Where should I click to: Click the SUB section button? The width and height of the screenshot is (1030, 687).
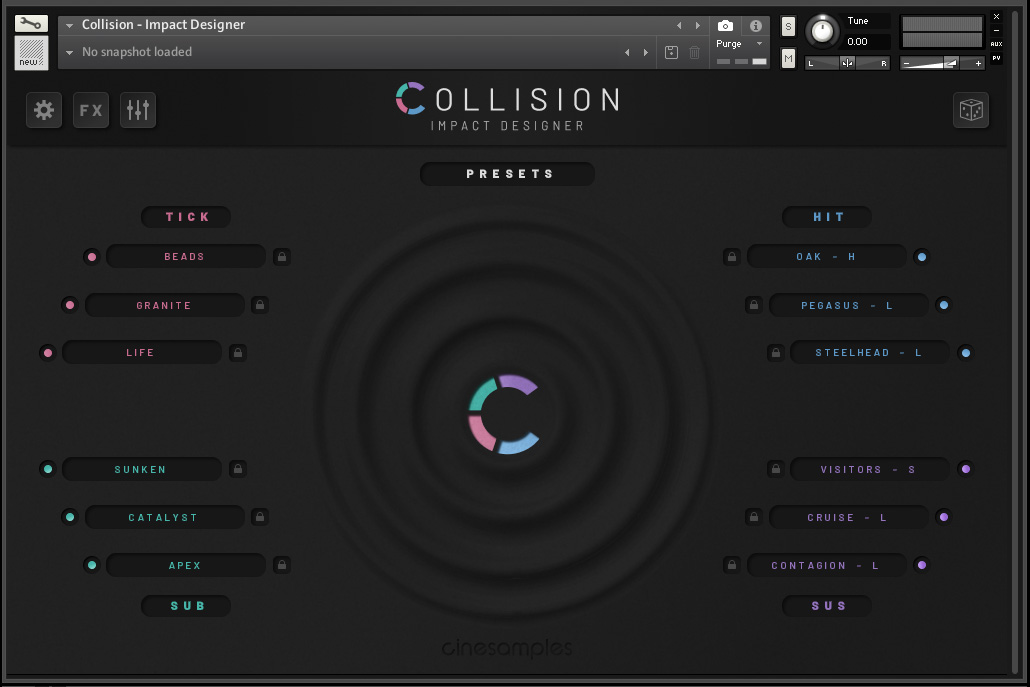(x=186, y=606)
